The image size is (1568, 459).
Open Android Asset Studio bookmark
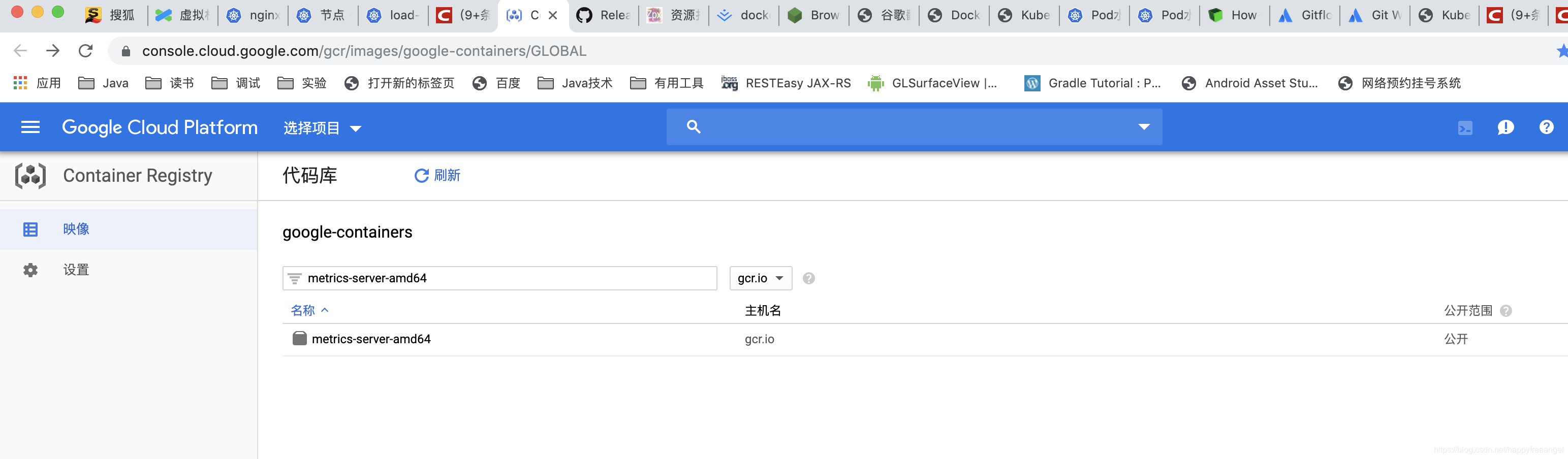(1249, 83)
